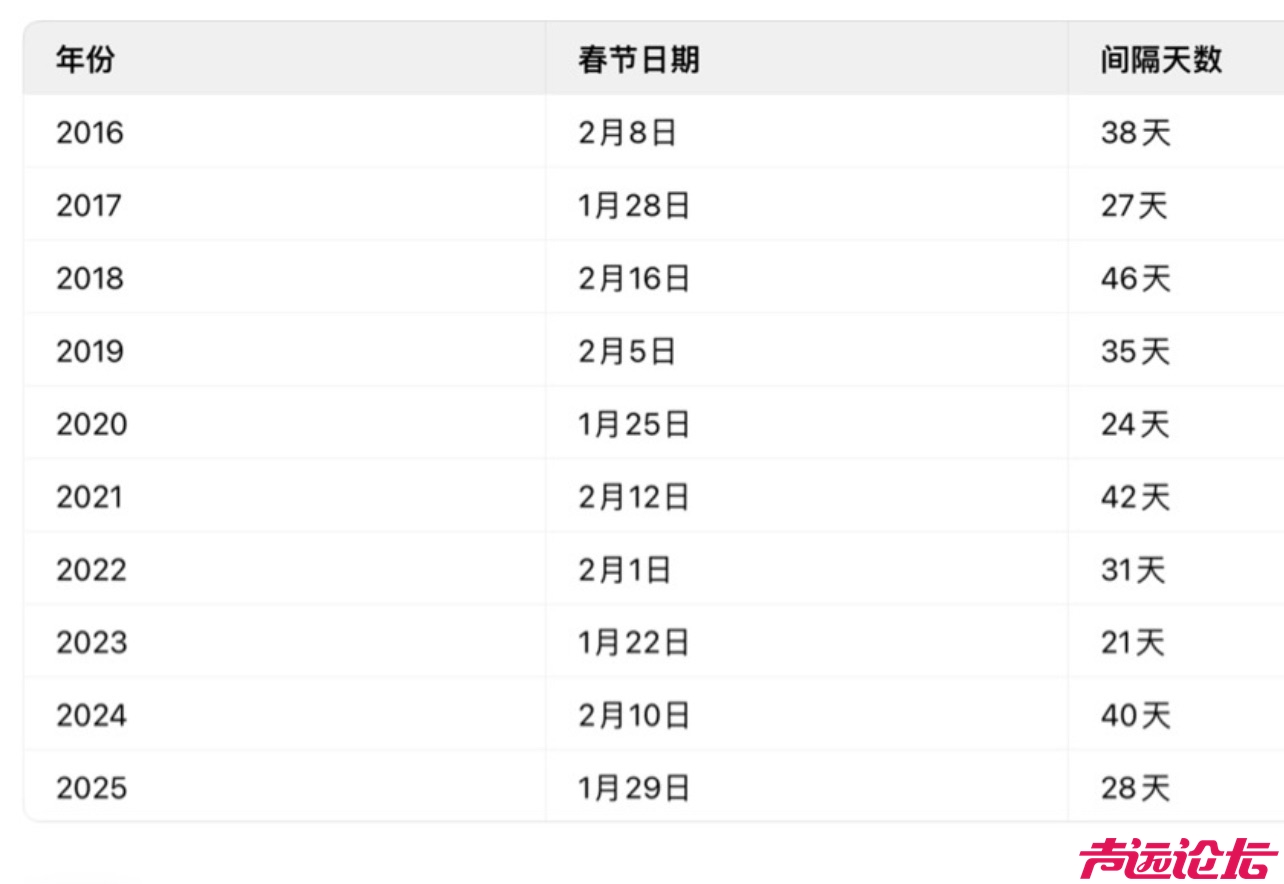Click the 46天 interval cell

(1135, 279)
